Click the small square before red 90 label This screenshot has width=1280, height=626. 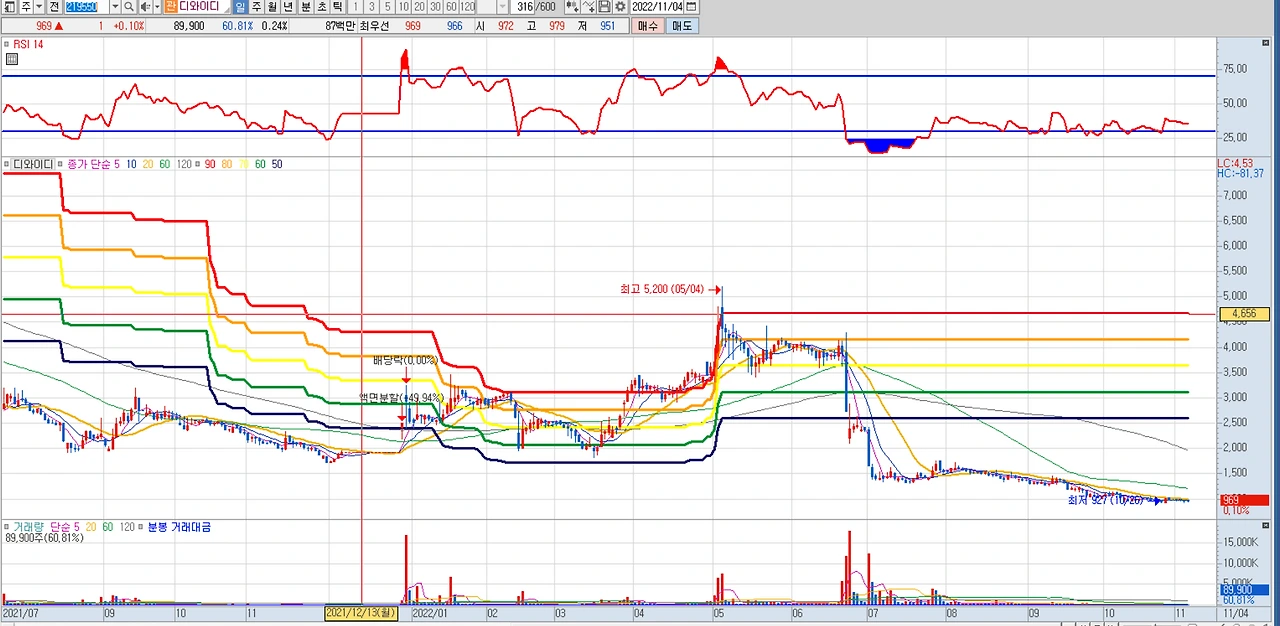tap(197, 164)
